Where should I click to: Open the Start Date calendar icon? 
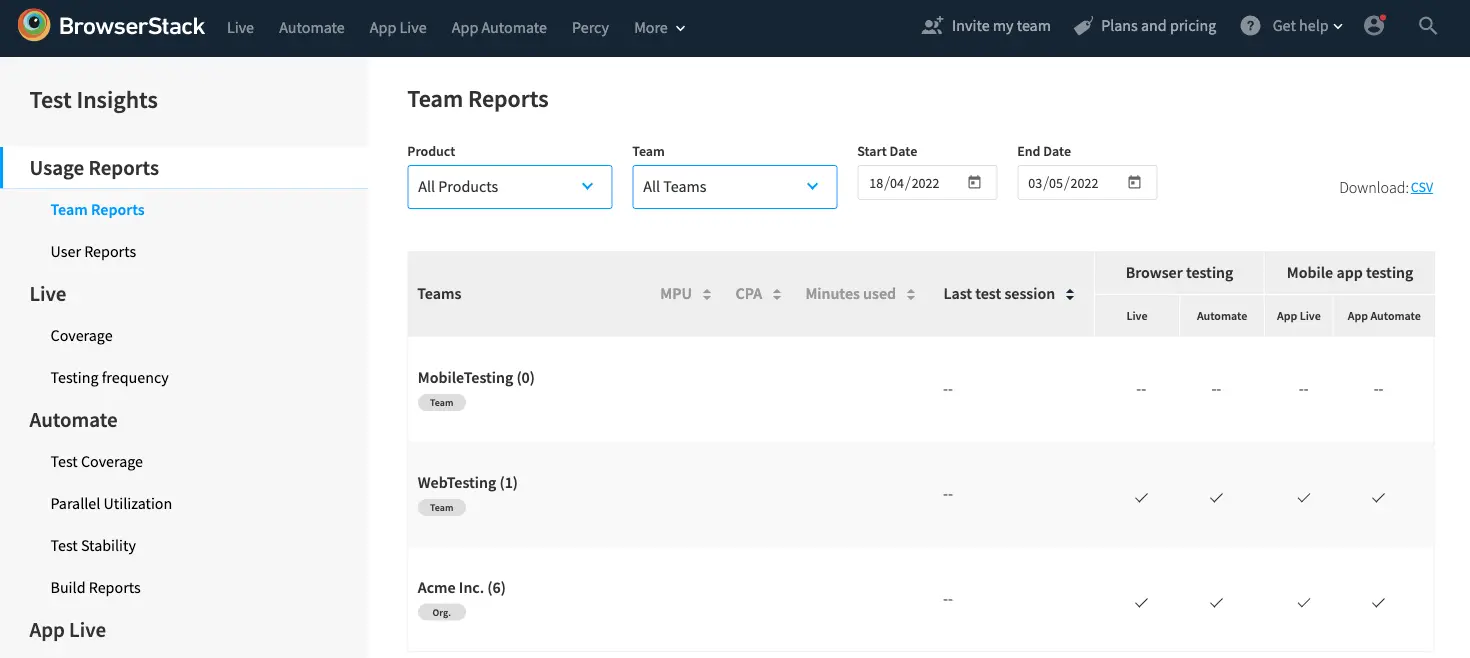point(975,183)
